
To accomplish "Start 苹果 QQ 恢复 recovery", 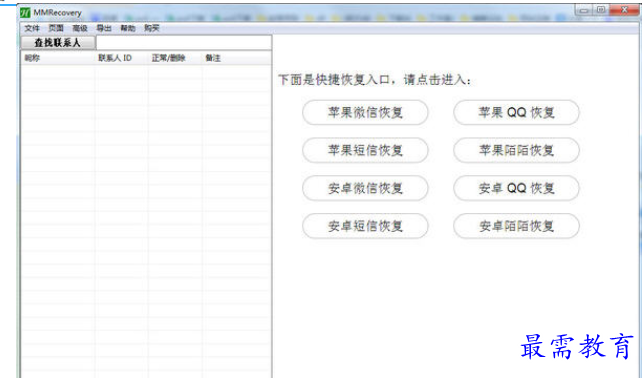I will [516, 113].
